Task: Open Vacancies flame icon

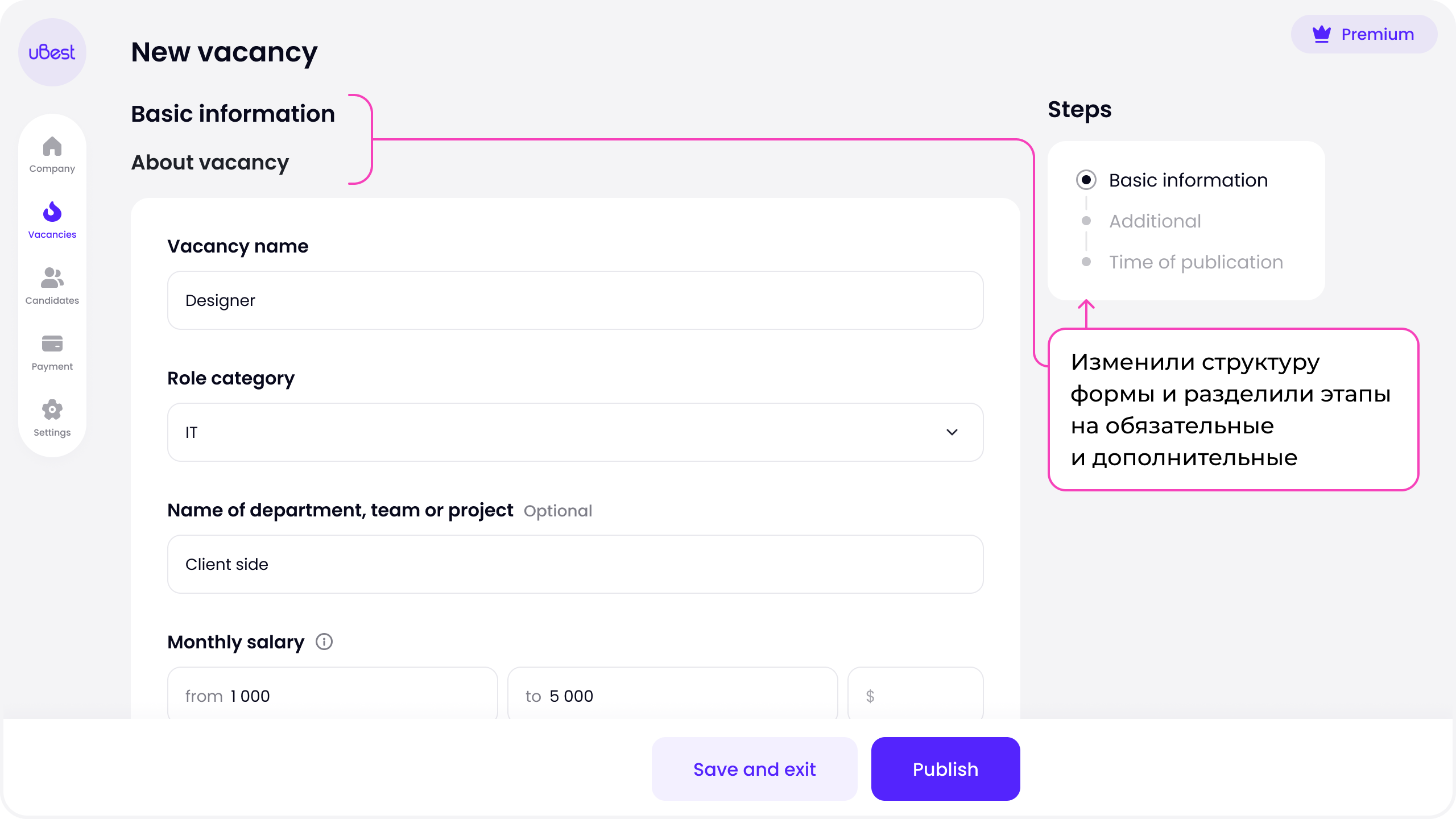Action: (52, 212)
